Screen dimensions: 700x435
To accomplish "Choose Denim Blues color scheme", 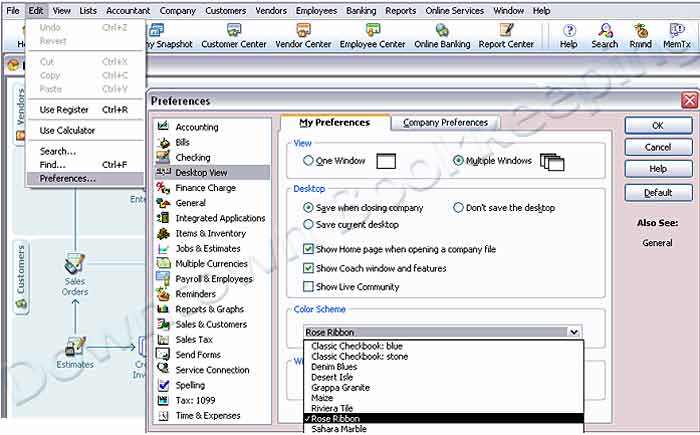I will coord(443,367).
